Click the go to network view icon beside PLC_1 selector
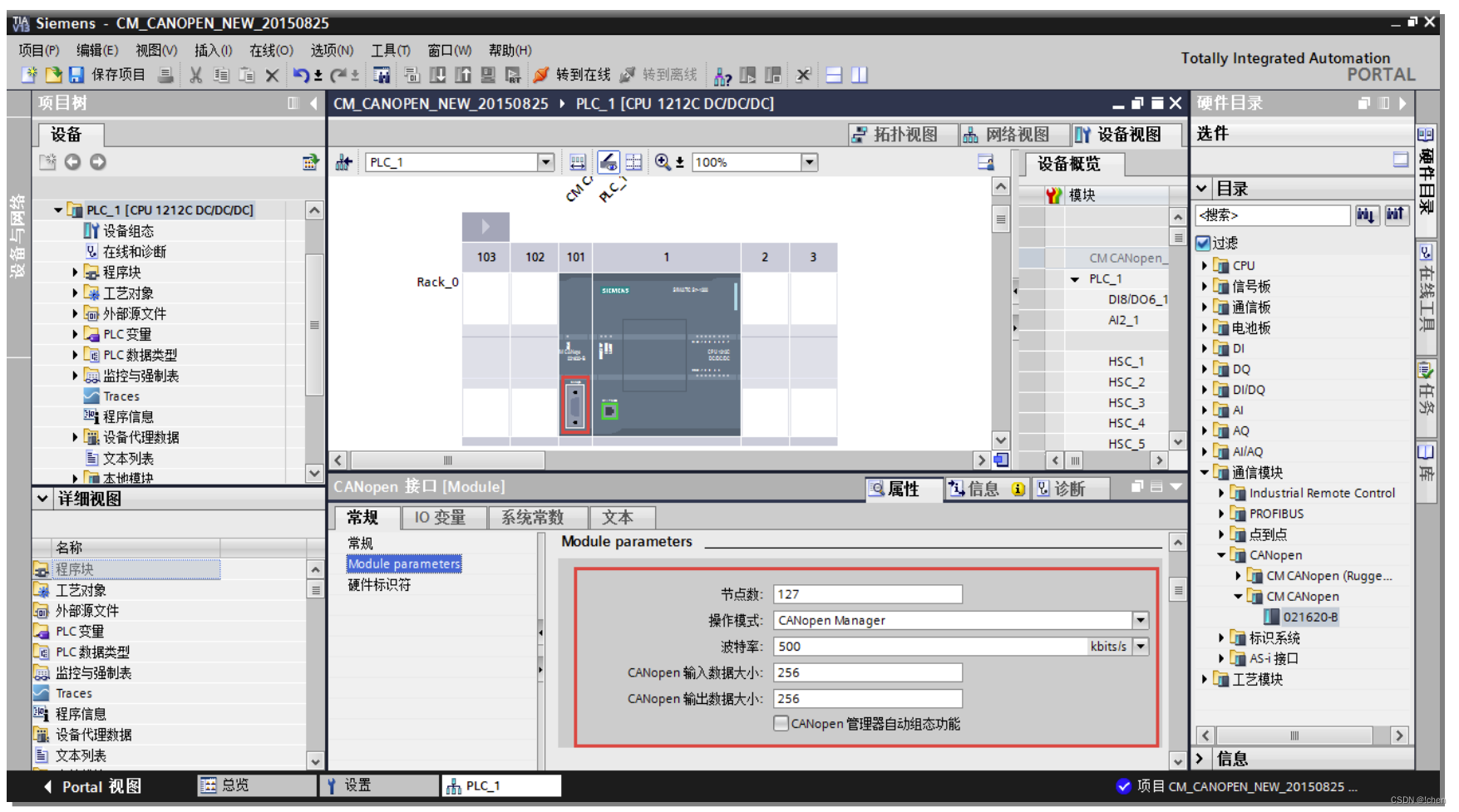 [344, 162]
